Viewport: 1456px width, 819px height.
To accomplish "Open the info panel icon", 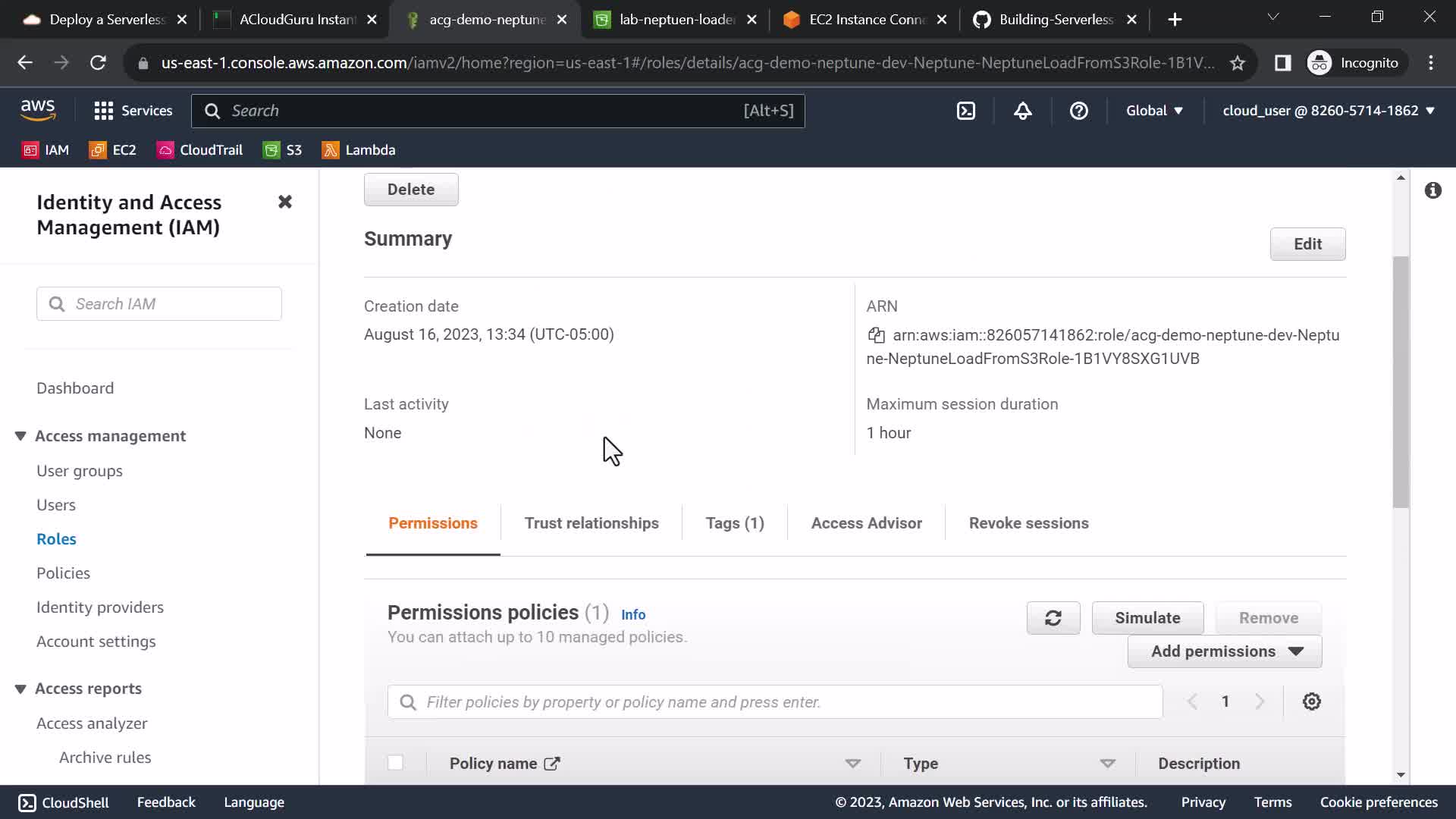I will 1432,190.
